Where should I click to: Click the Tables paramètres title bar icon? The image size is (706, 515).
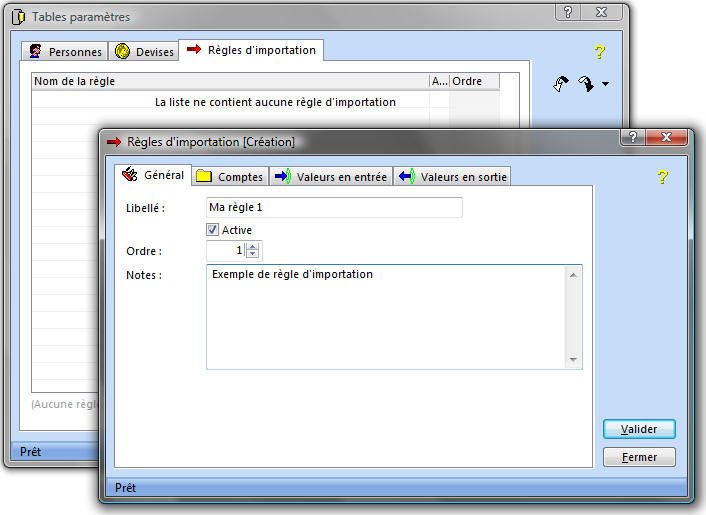(x=18, y=17)
